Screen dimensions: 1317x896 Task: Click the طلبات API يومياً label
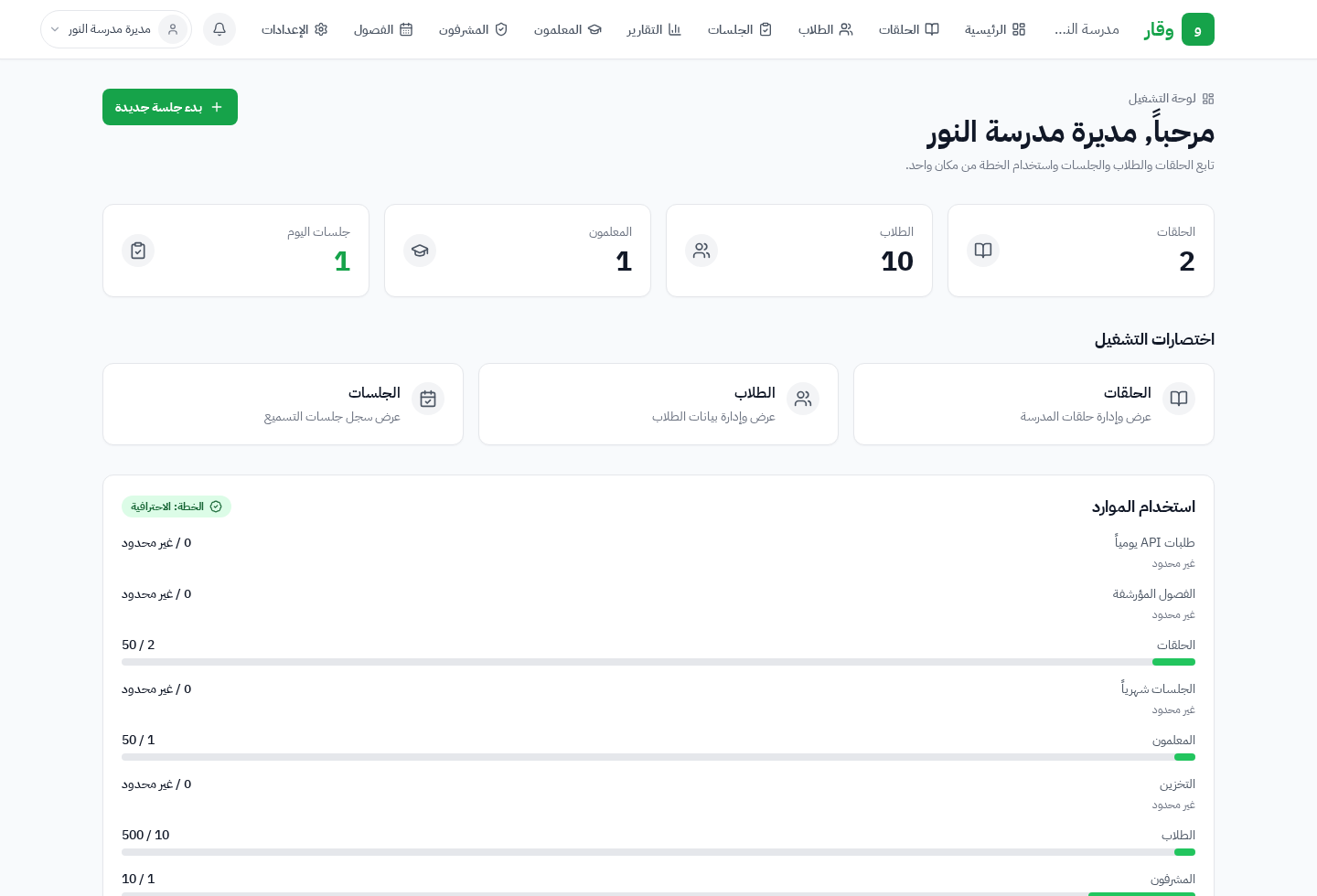(x=1154, y=542)
